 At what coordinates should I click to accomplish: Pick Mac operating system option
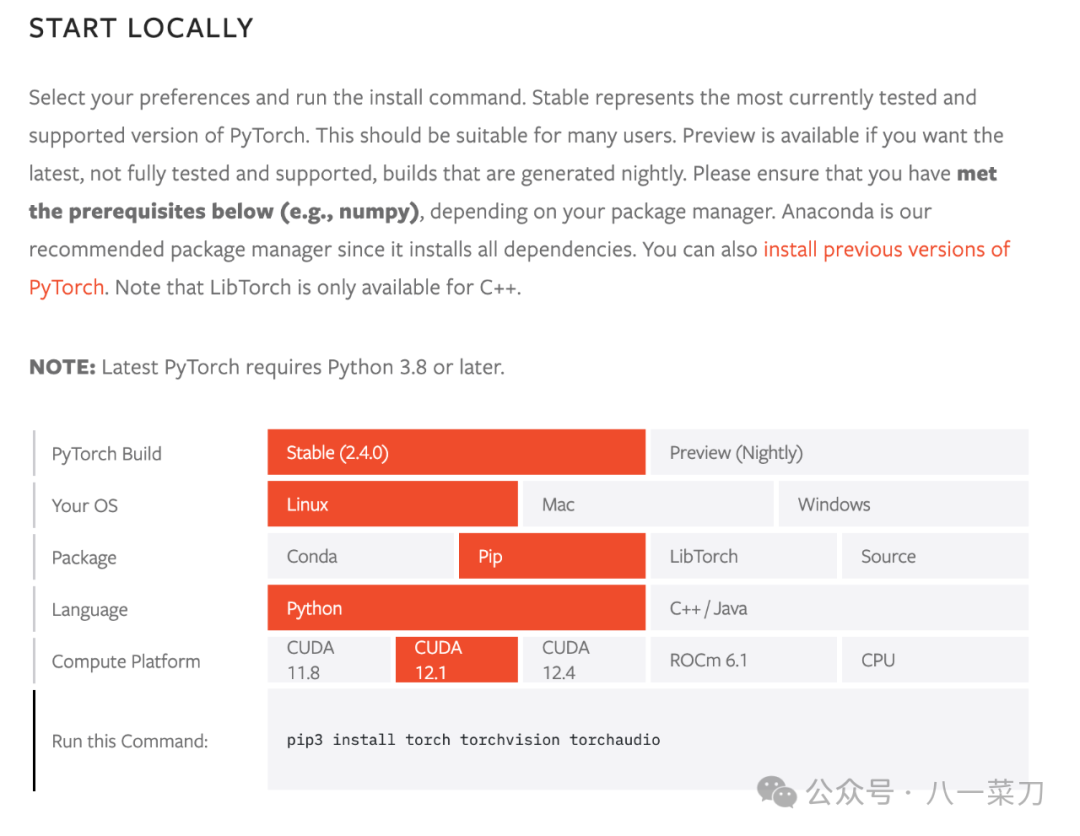coord(647,504)
